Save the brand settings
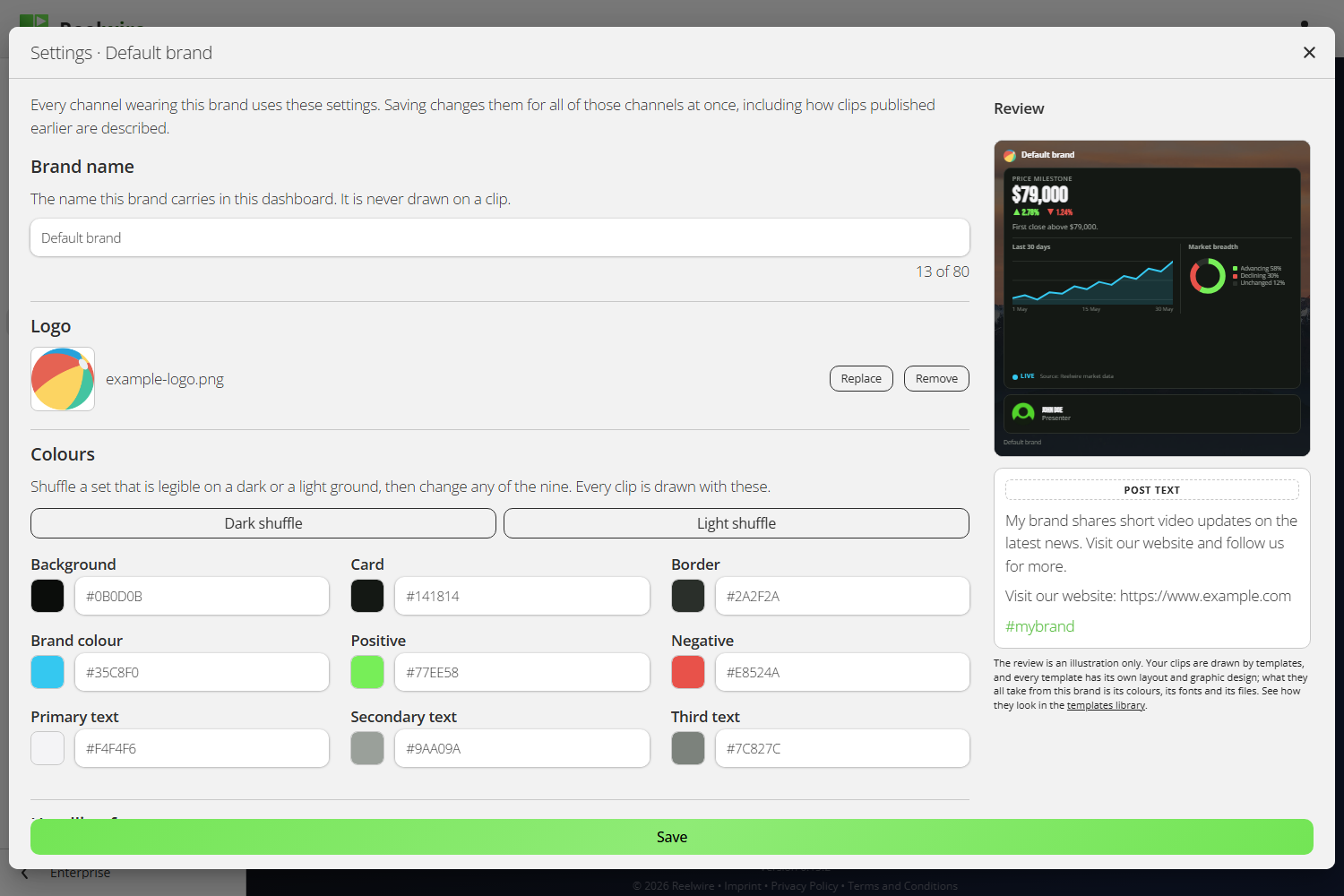 click(x=672, y=837)
